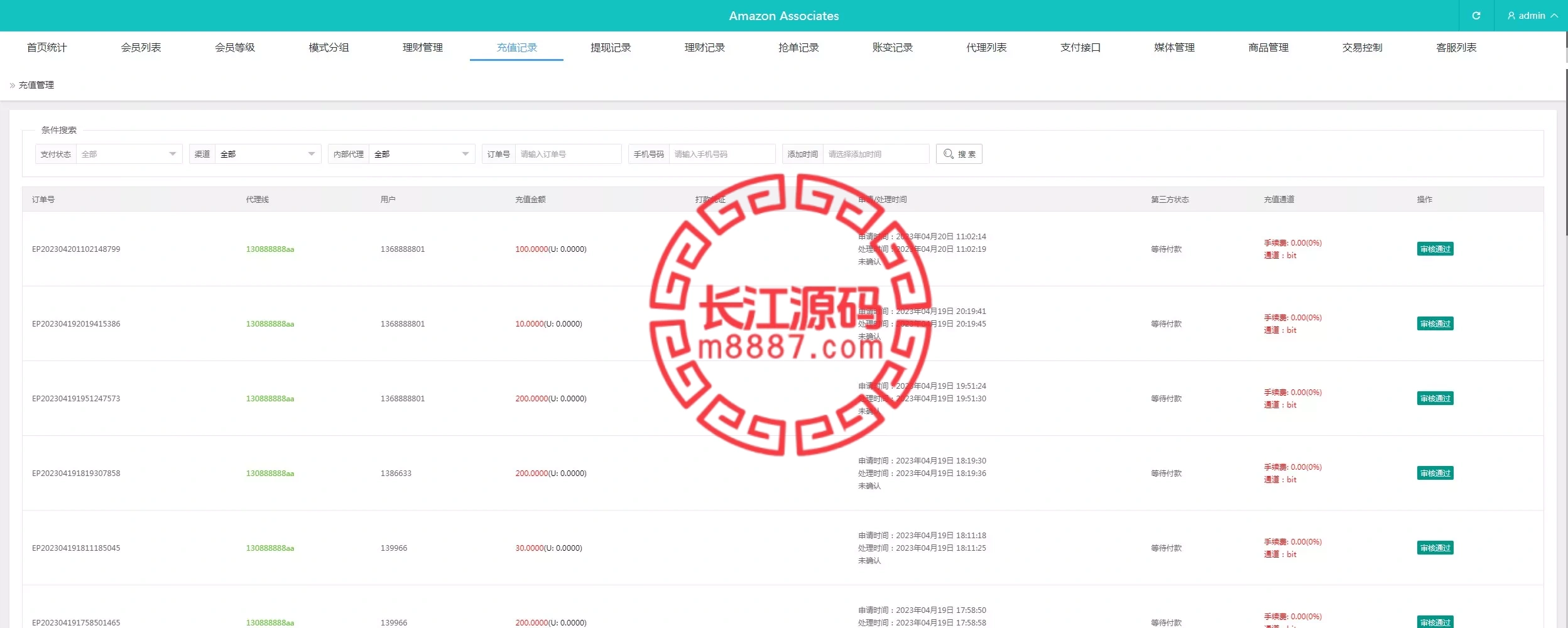Open the 媒体管理 tab
1568x628 pixels.
(x=1174, y=47)
